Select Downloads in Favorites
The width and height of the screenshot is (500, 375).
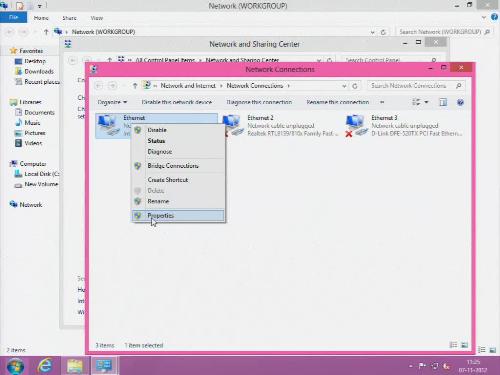tap(34, 71)
